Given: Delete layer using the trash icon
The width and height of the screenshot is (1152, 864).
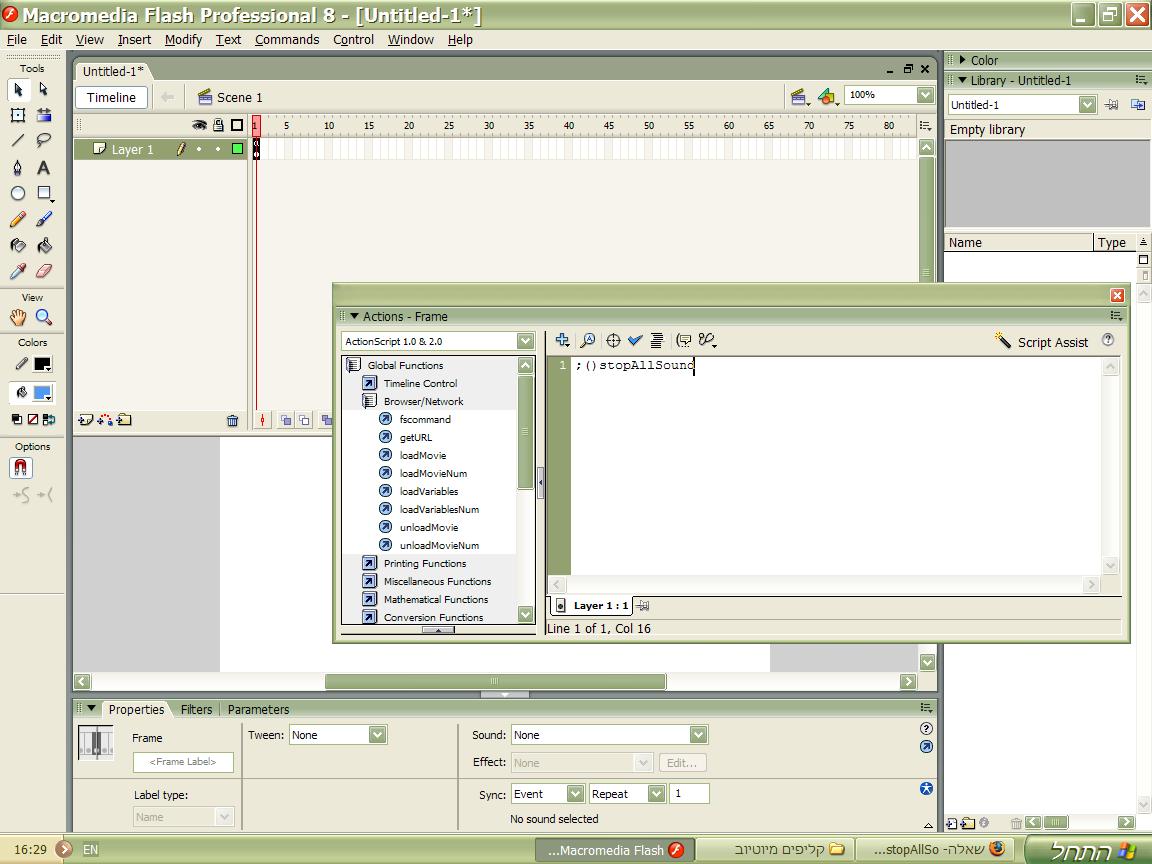Looking at the screenshot, I should click(232, 421).
